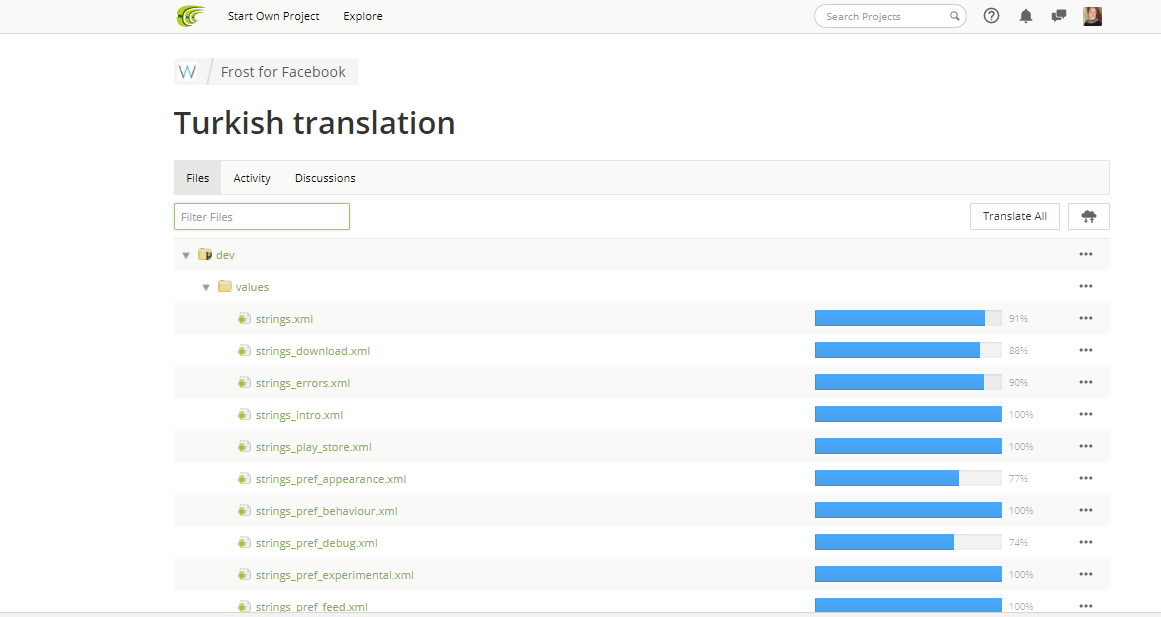Collapse the values folder tree
This screenshot has width=1161, height=617.
coord(206,287)
